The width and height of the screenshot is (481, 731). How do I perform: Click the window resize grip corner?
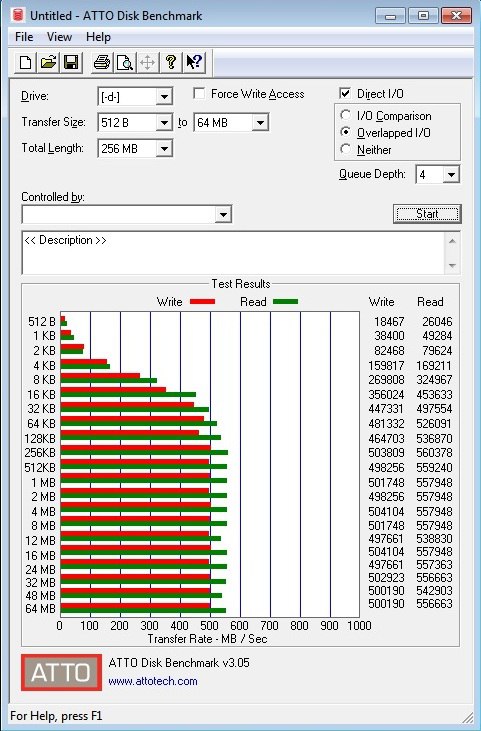[x=468, y=718]
